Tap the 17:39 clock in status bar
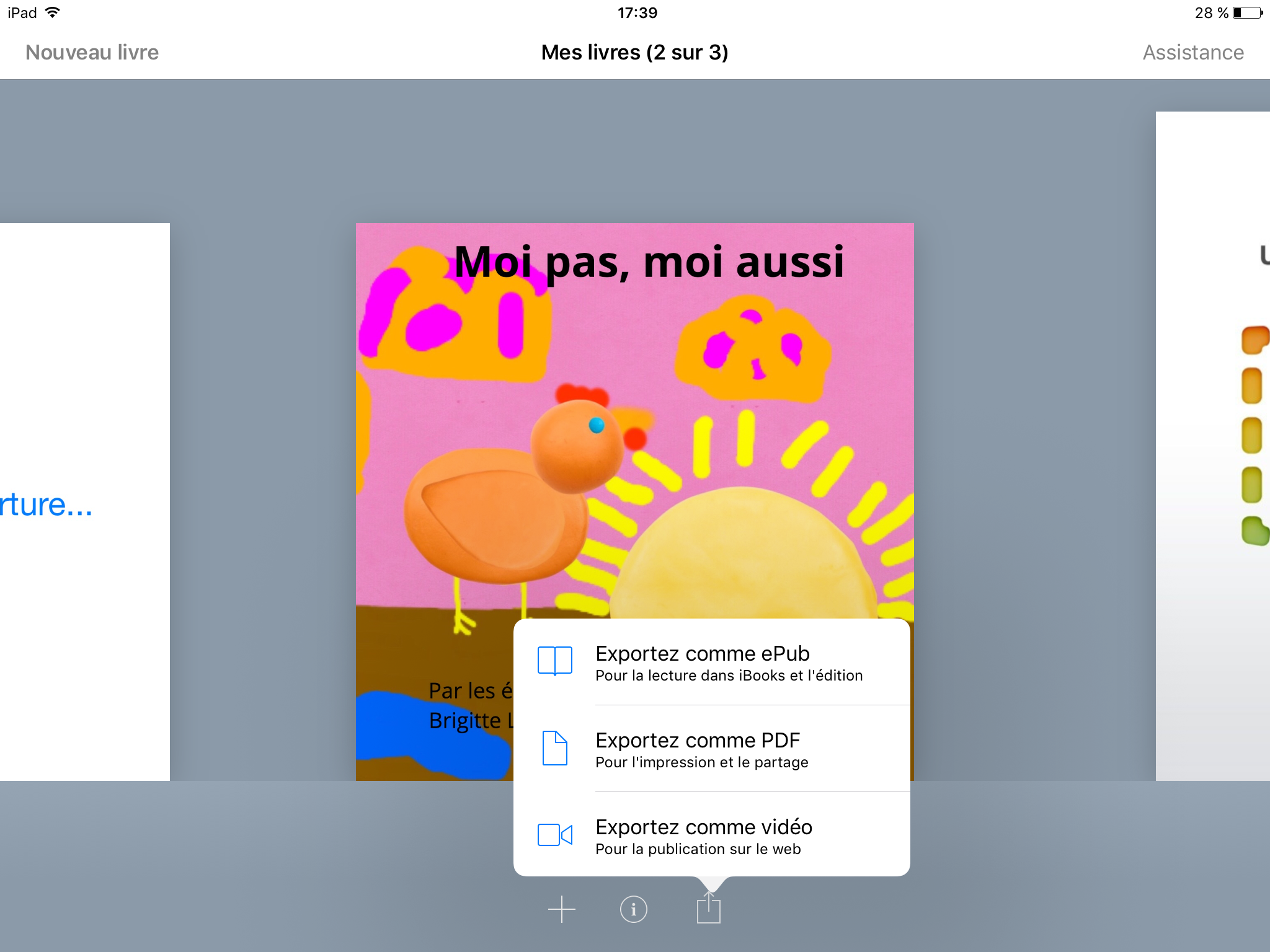The image size is (1270, 952). [637, 12]
